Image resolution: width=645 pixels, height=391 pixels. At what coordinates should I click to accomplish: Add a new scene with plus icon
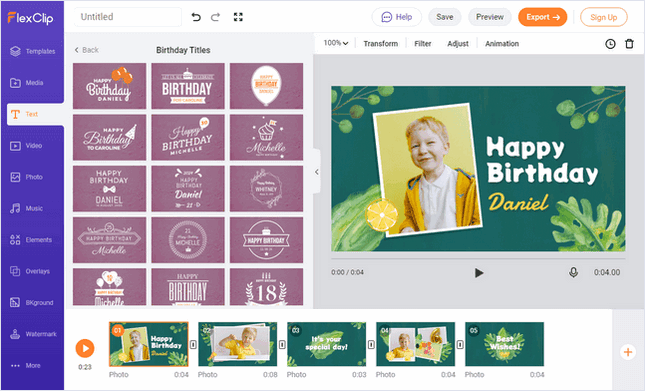pyautogui.click(x=628, y=352)
